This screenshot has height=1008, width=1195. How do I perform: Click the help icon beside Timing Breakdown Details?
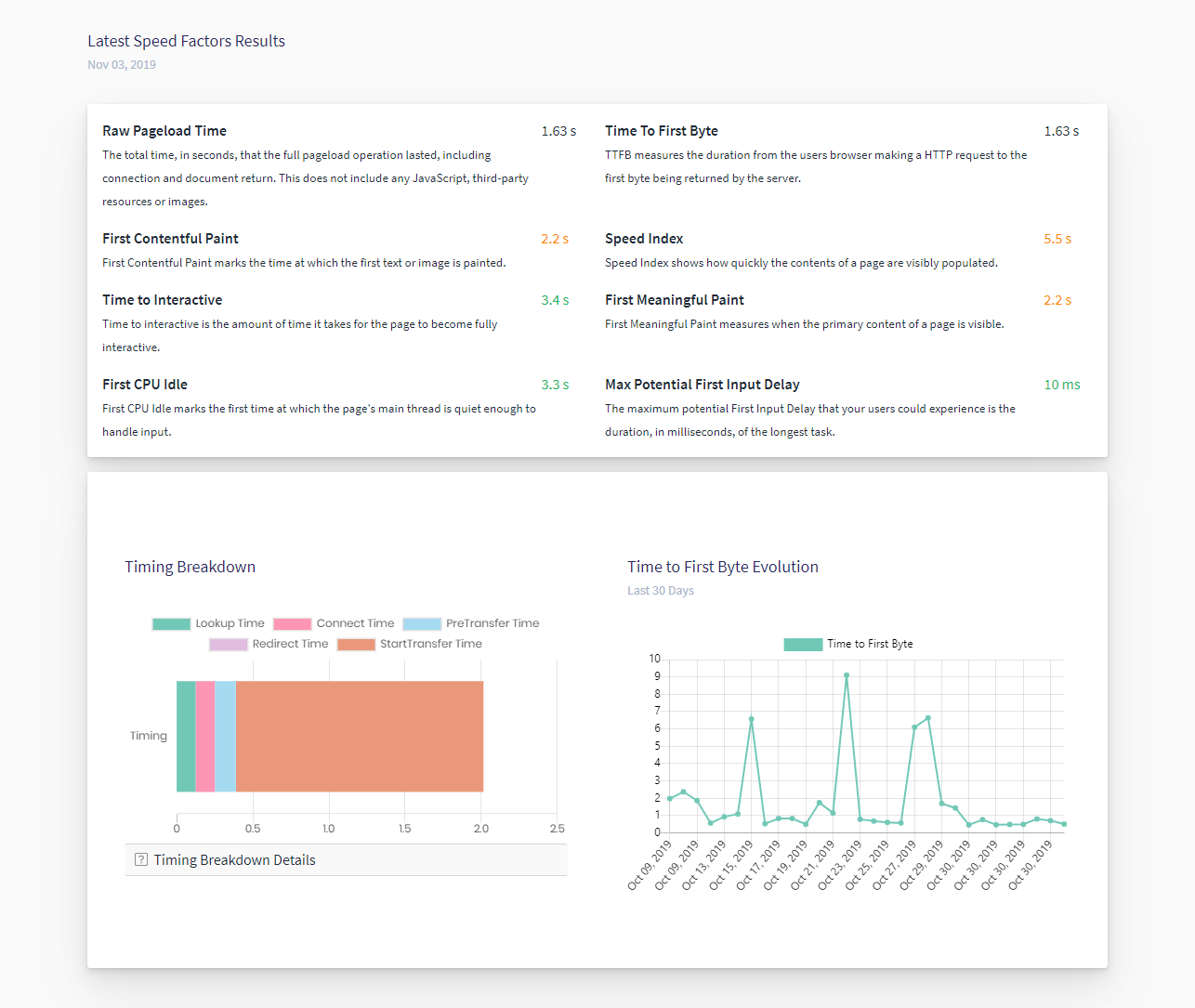coord(140,859)
